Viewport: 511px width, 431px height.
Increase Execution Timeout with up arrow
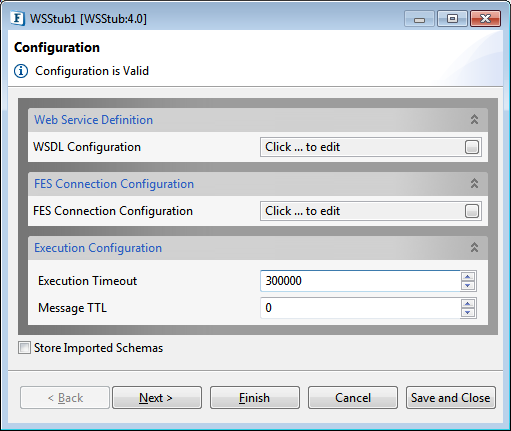[x=468, y=276]
